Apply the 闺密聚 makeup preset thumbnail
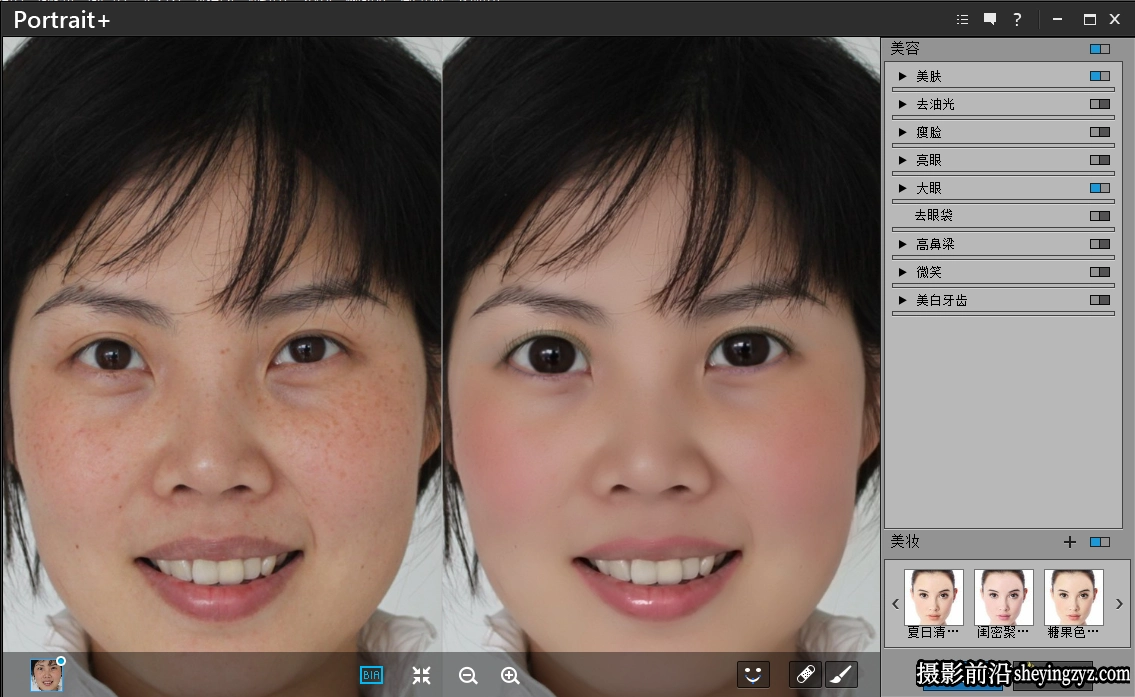This screenshot has height=697, width=1135. tap(1003, 597)
